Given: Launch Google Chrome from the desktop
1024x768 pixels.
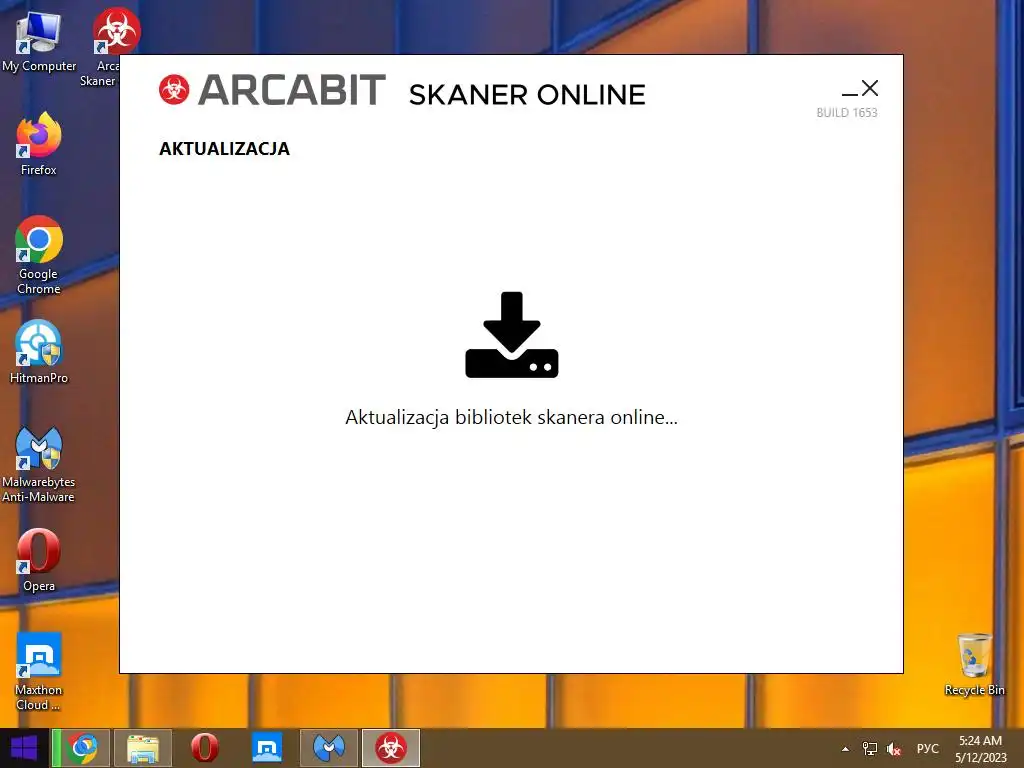Looking at the screenshot, I should click(39, 255).
